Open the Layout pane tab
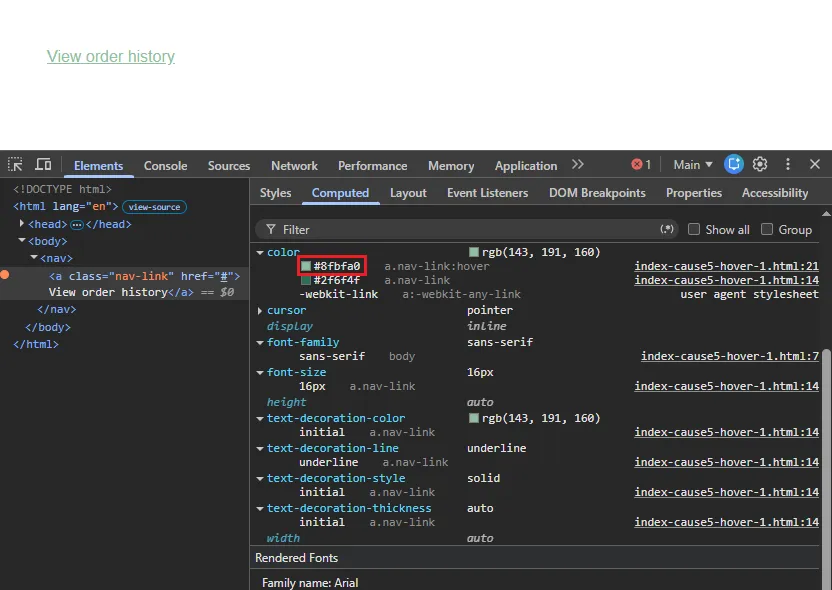This screenshot has height=590, width=832. click(x=408, y=193)
